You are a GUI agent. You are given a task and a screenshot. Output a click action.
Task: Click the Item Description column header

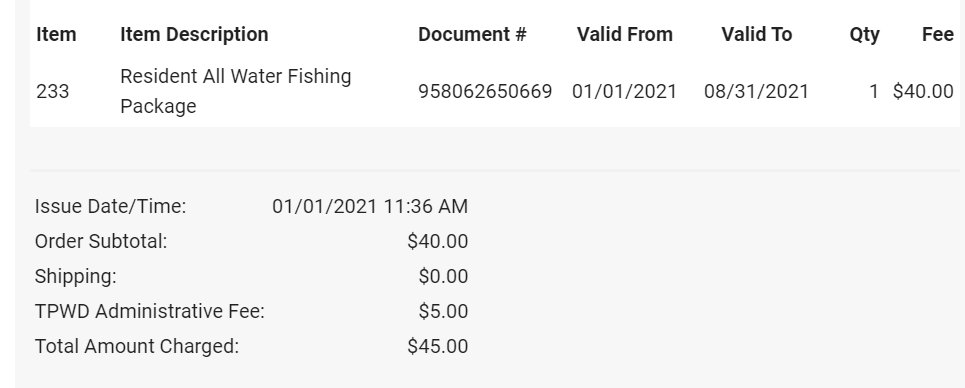194,34
